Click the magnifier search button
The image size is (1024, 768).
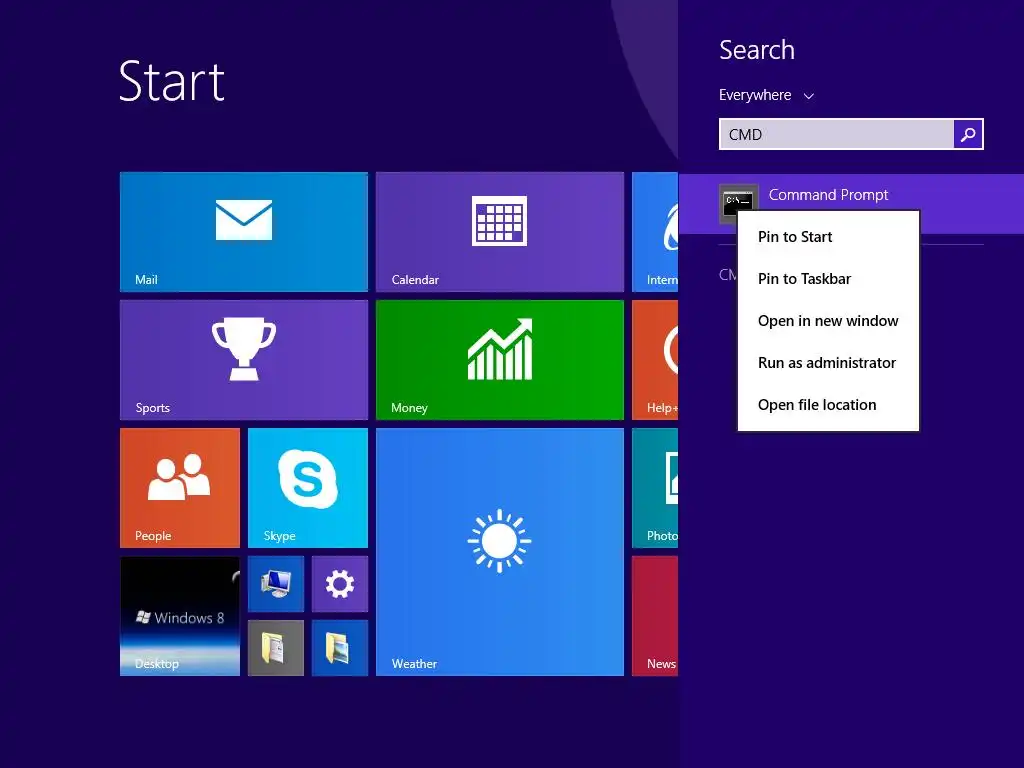(x=968, y=134)
